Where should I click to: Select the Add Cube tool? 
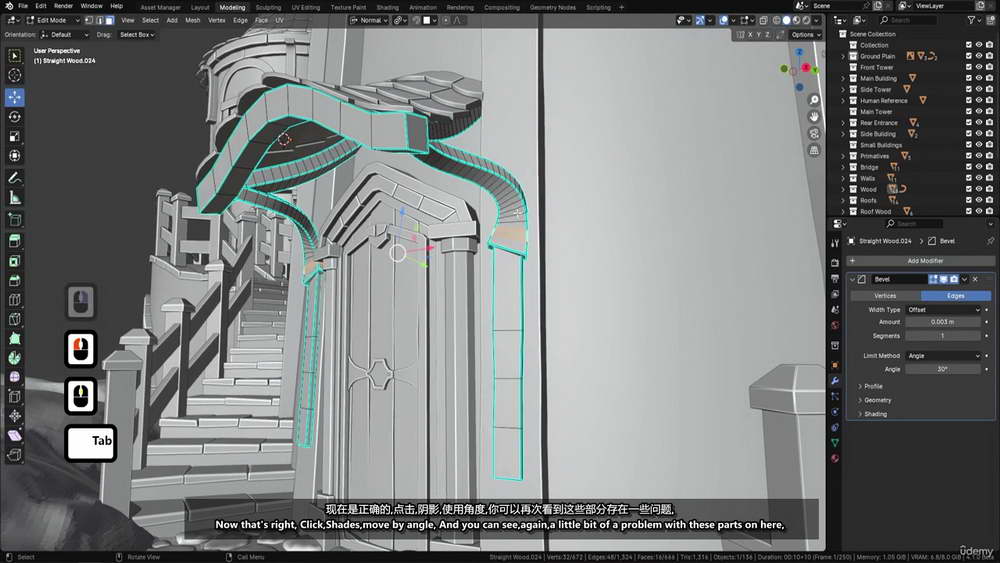pos(14,220)
